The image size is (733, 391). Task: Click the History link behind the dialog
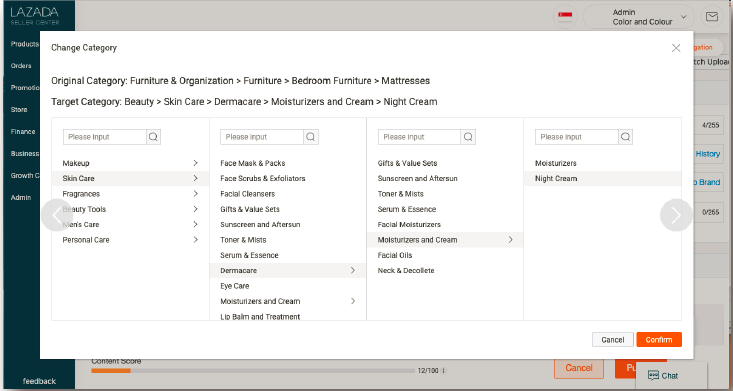click(x=708, y=154)
